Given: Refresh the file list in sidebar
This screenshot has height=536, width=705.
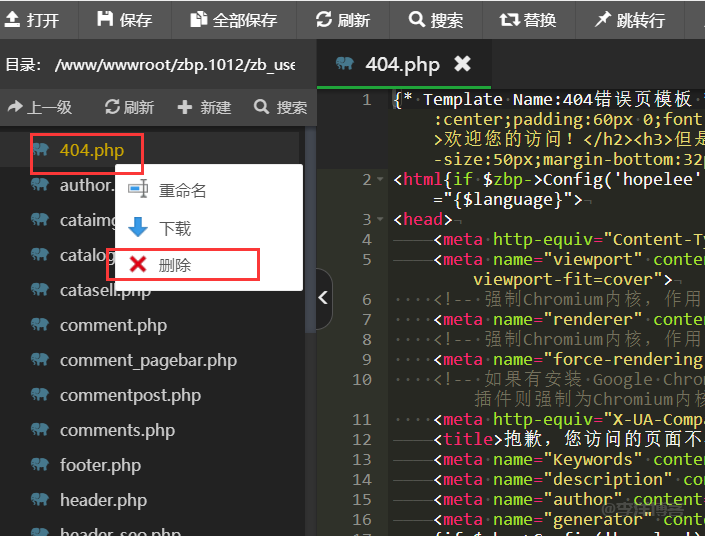Looking at the screenshot, I should point(129,107).
